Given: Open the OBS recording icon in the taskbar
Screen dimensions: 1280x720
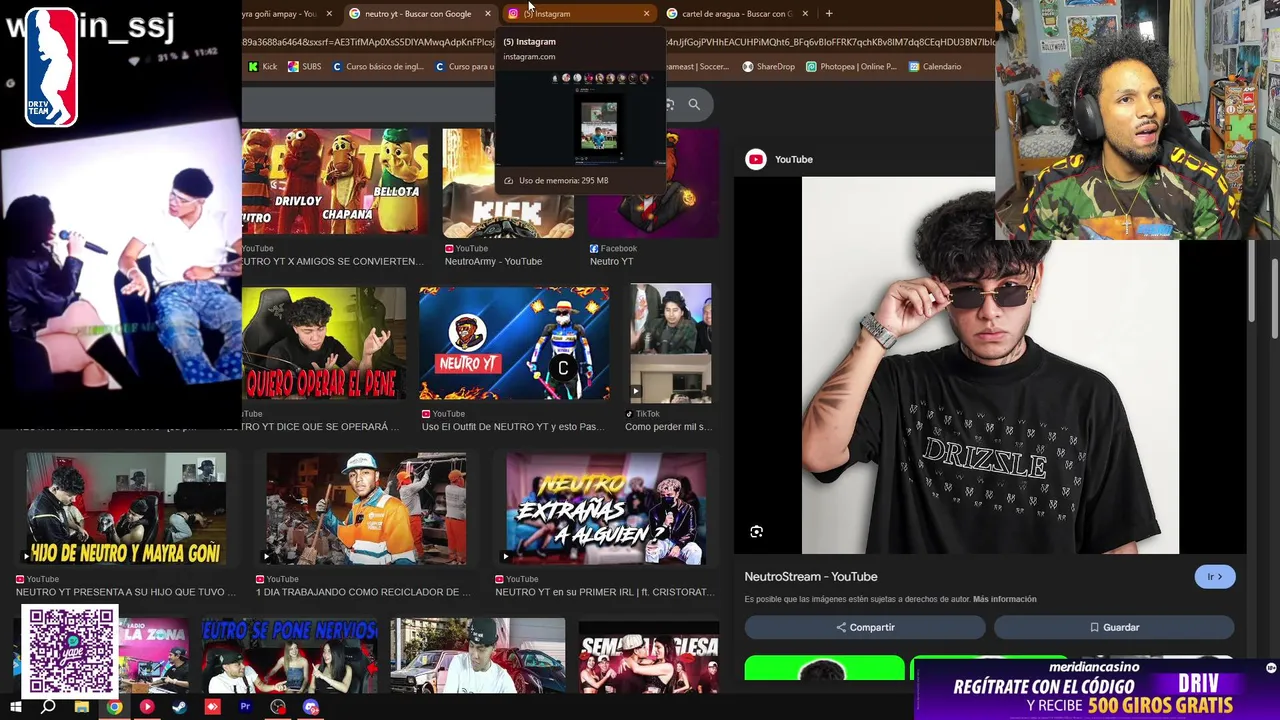Looking at the screenshot, I should 278,707.
